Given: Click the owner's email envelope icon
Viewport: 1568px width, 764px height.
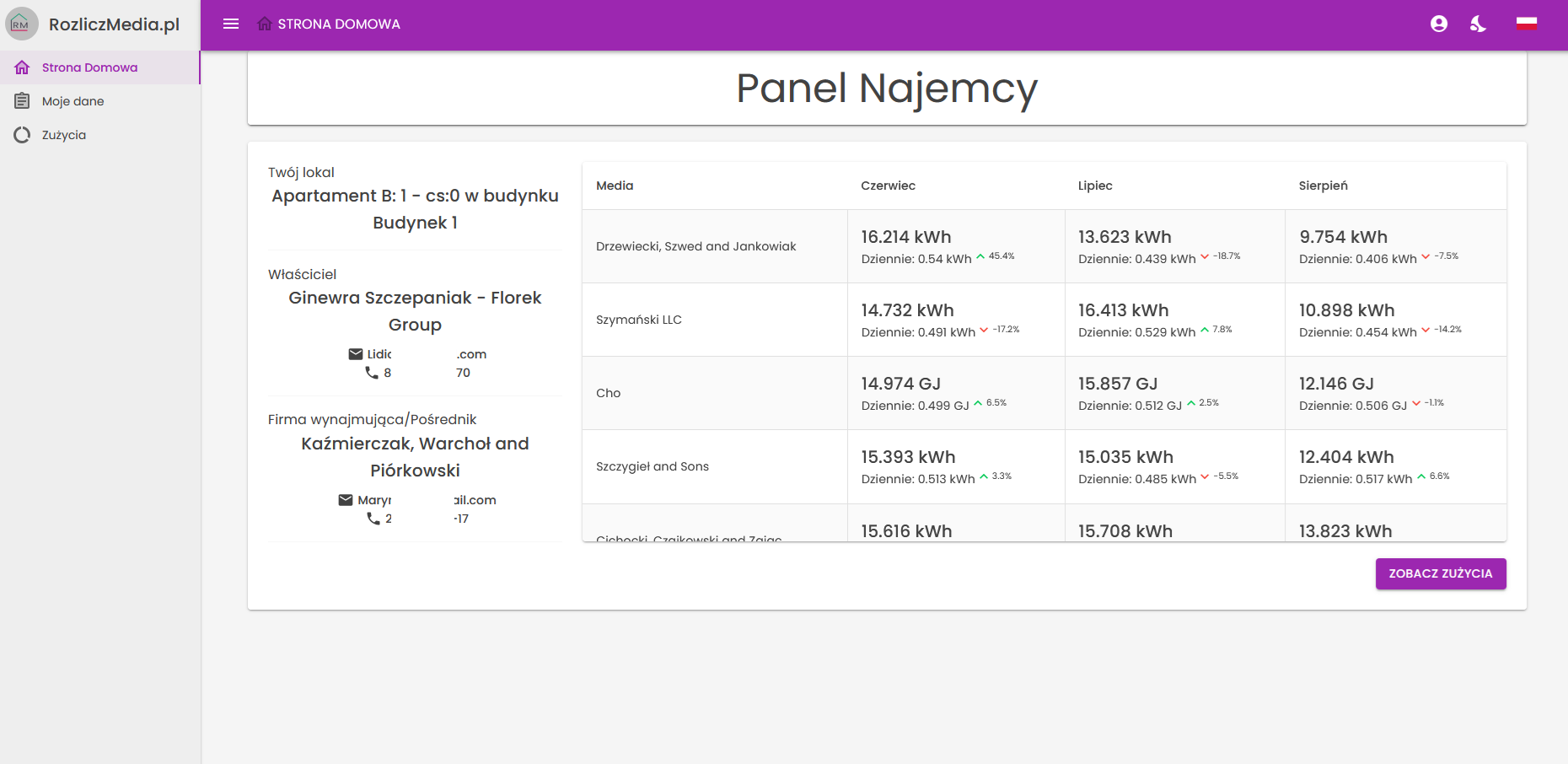Looking at the screenshot, I should (x=356, y=354).
